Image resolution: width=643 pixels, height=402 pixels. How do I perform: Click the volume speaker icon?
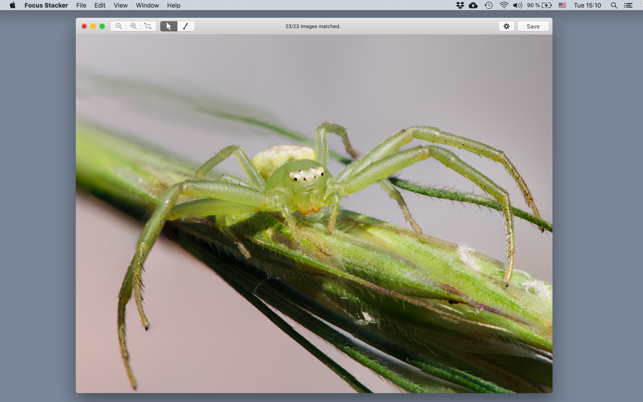coord(517,5)
